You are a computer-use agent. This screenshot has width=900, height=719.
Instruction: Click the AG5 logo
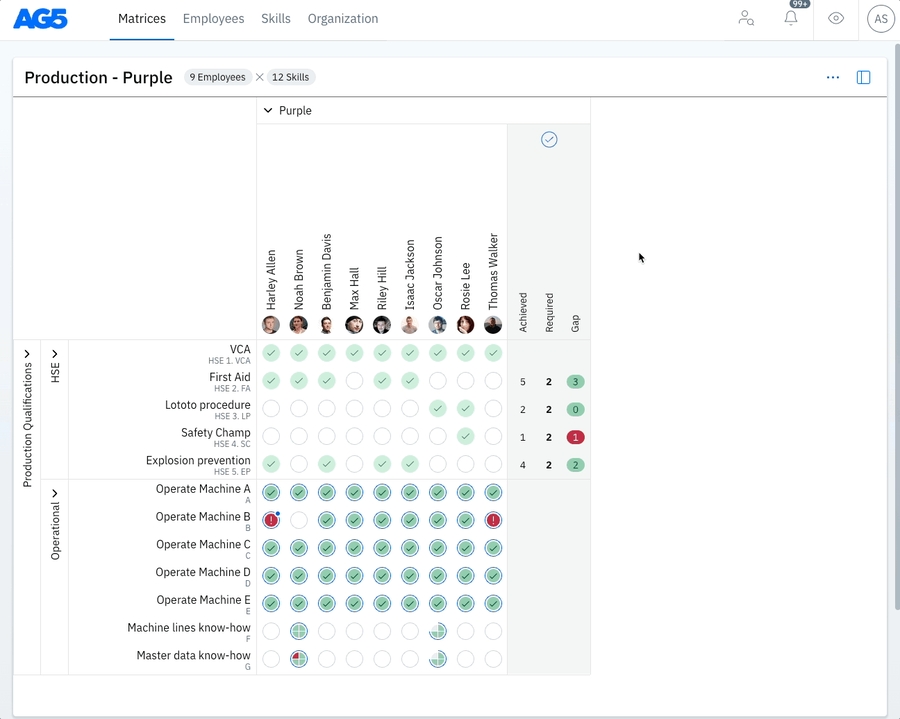pyautogui.click(x=40, y=18)
